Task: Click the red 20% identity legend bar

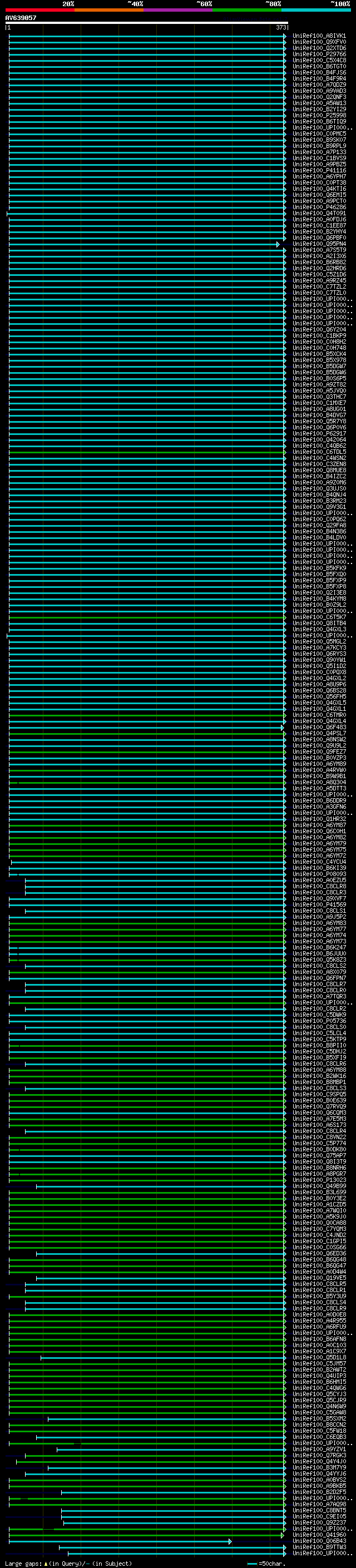Action: point(39,10)
